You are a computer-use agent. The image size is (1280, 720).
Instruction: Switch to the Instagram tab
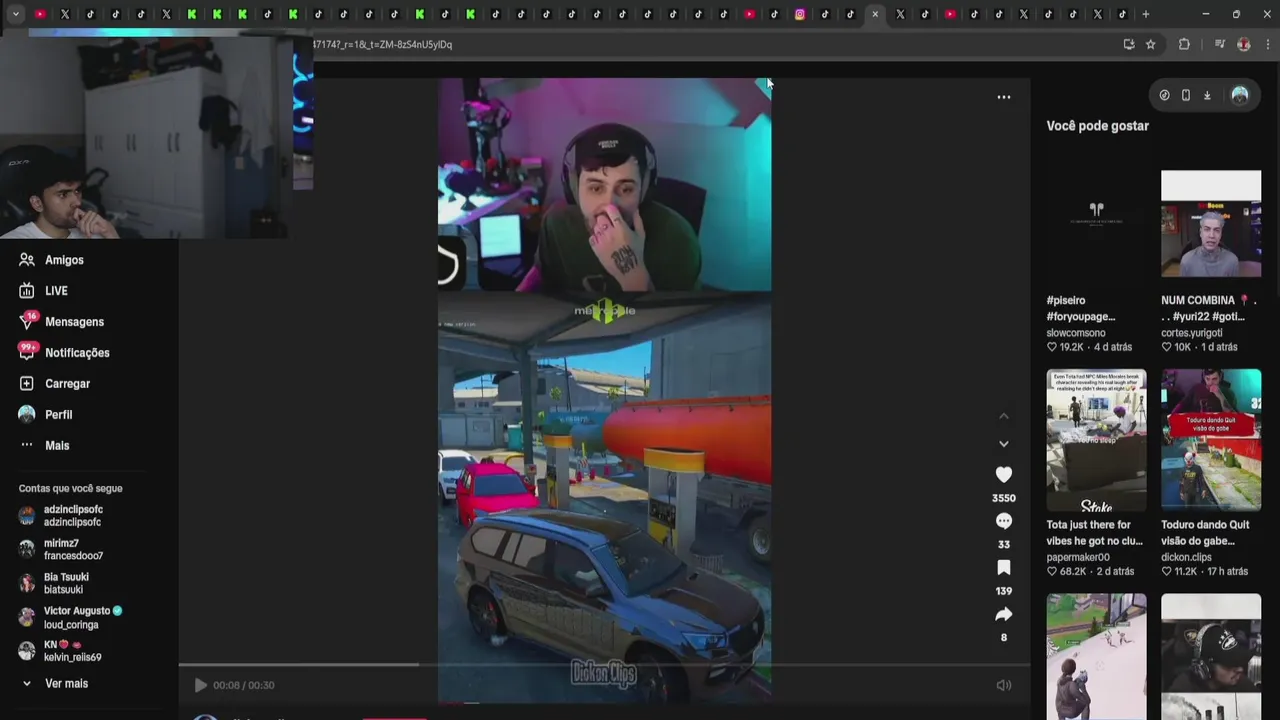800,14
